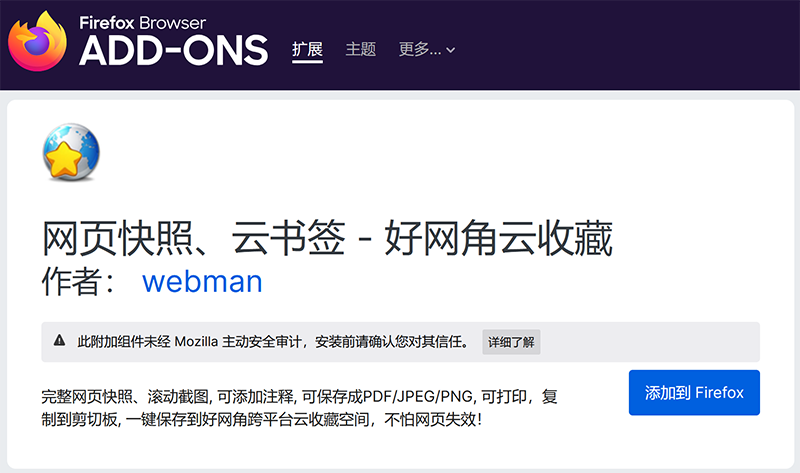Click the 详细了解 button

point(511,342)
